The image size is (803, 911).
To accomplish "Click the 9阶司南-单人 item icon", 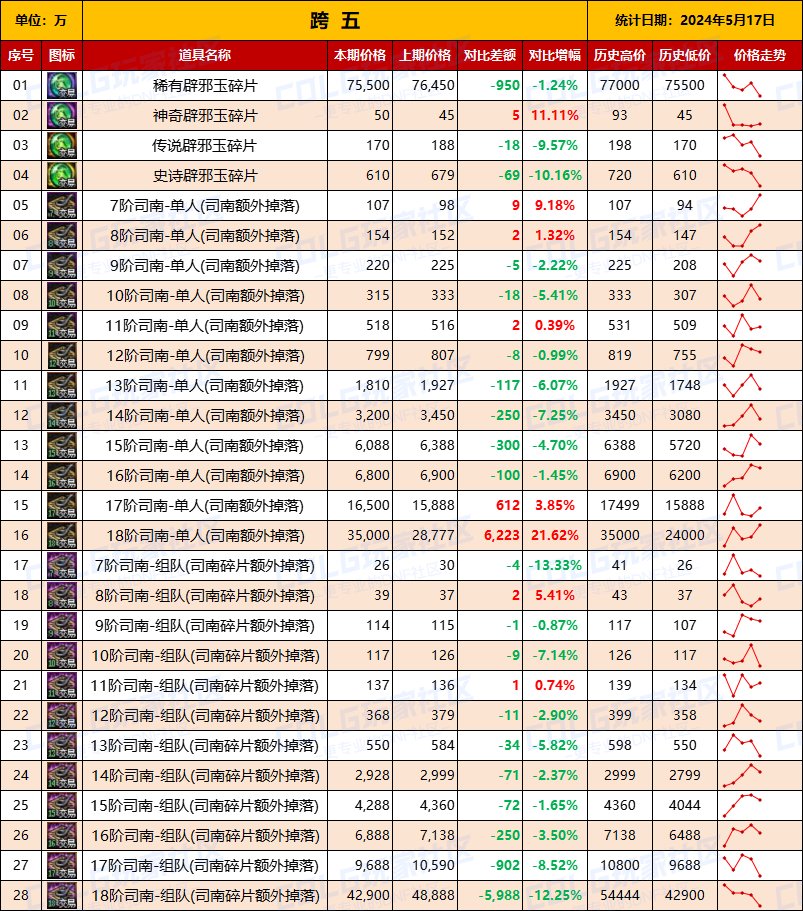I will (62, 266).
